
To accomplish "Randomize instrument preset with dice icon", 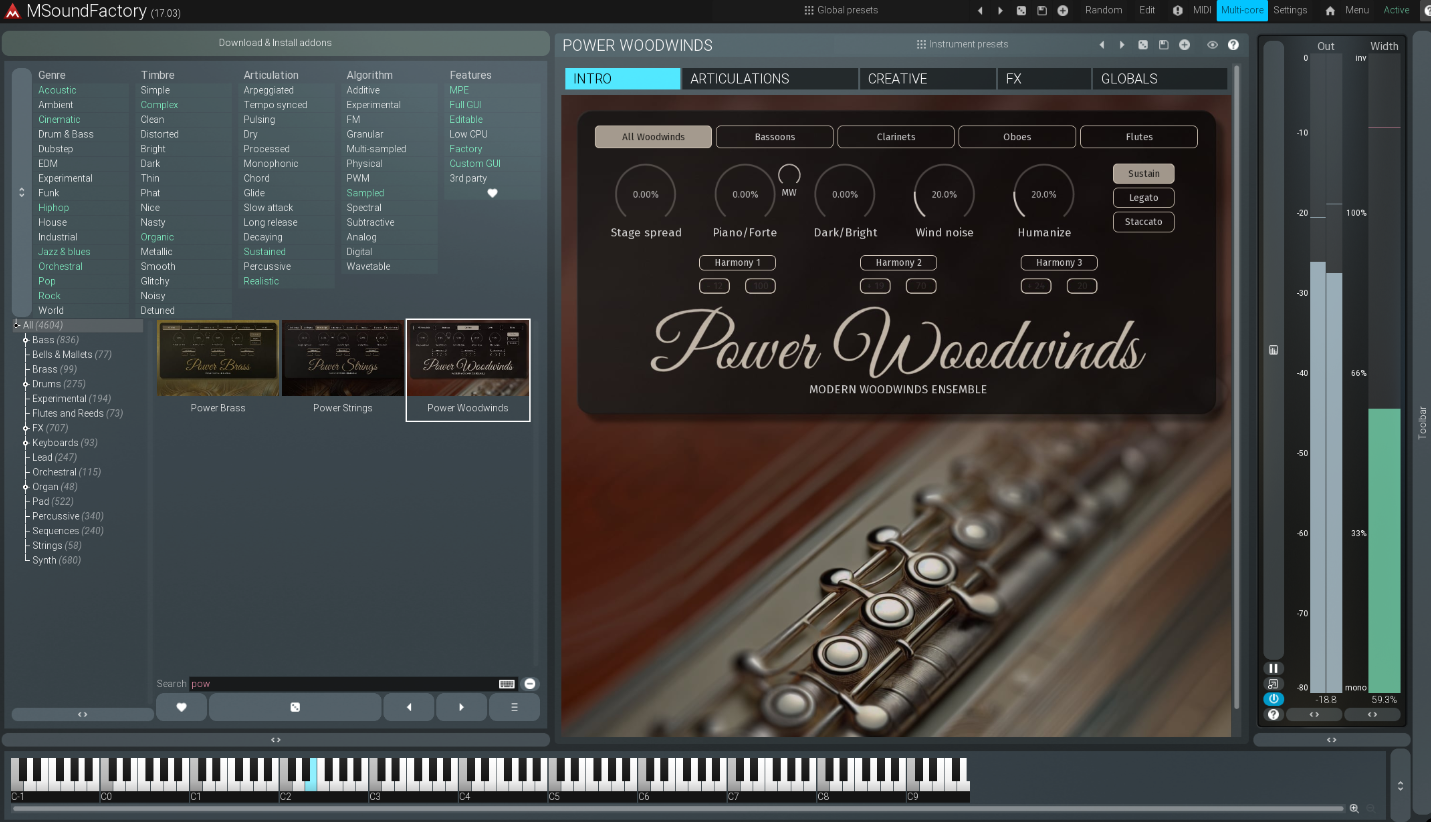I will point(1143,45).
